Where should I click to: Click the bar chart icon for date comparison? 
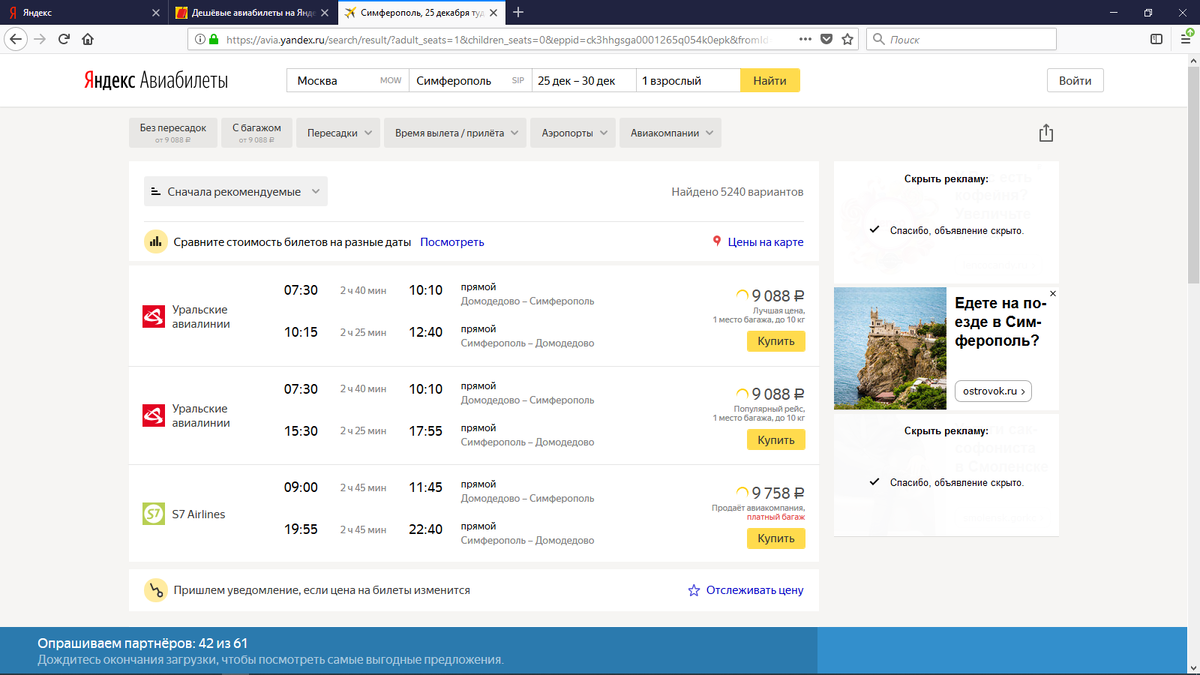coord(155,242)
